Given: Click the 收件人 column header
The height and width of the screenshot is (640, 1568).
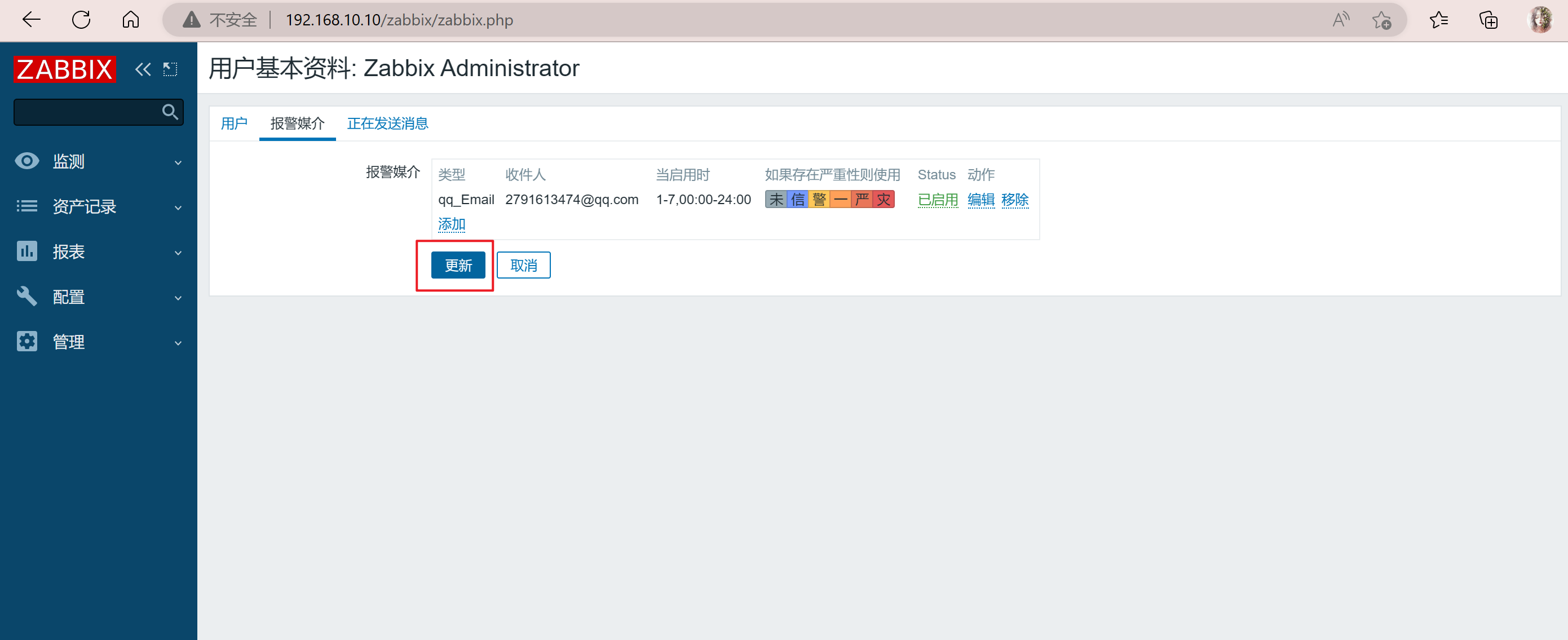Looking at the screenshot, I should point(525,175).
